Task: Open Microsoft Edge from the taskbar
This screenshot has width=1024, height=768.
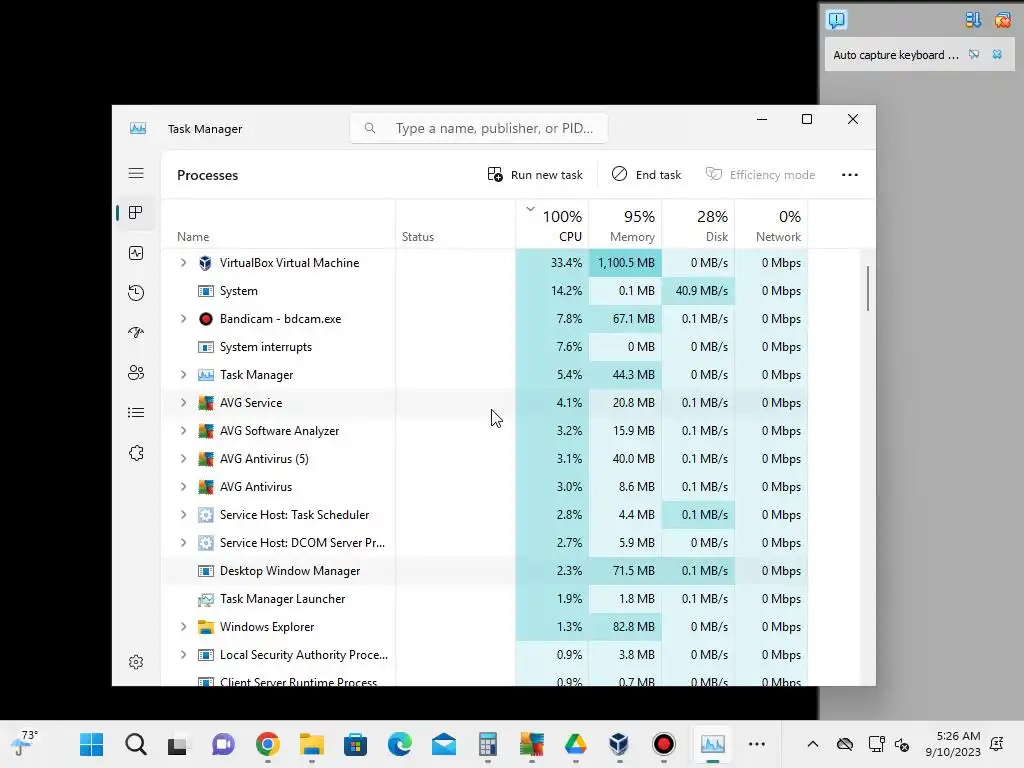Action: [x=400, y=744]
